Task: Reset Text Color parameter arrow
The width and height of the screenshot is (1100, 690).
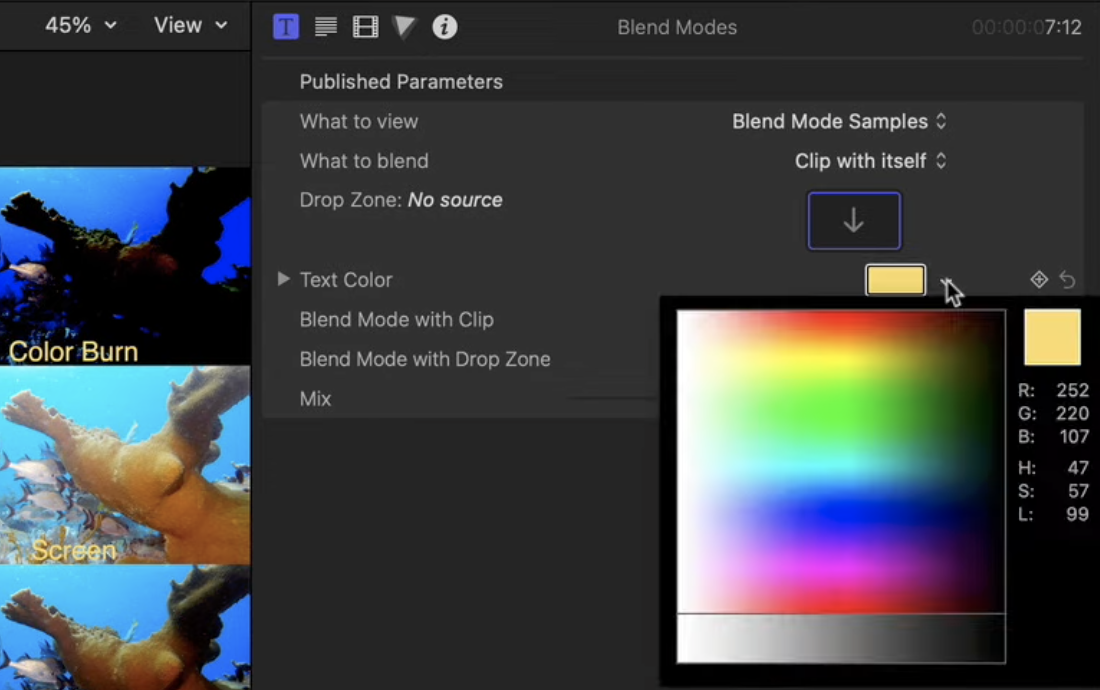Action: [x=1068, y=280]
